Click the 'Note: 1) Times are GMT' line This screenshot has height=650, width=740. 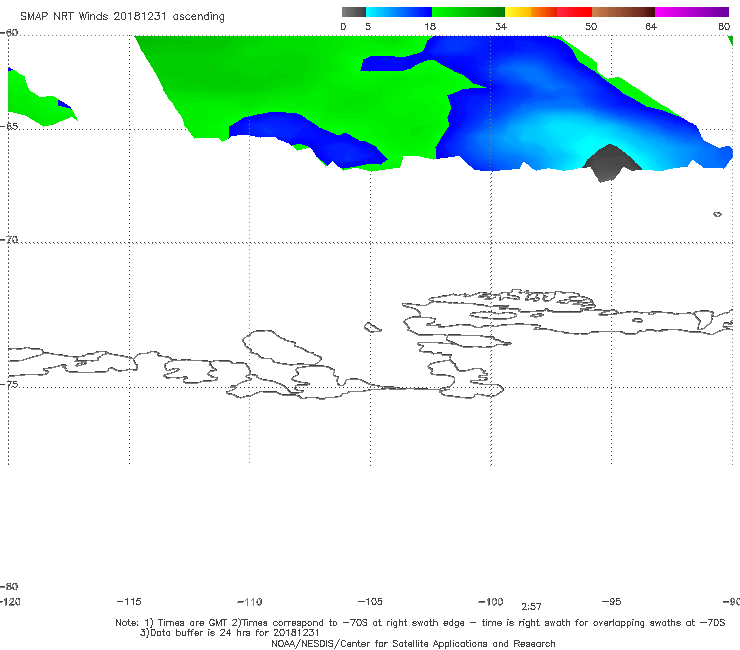420,623
